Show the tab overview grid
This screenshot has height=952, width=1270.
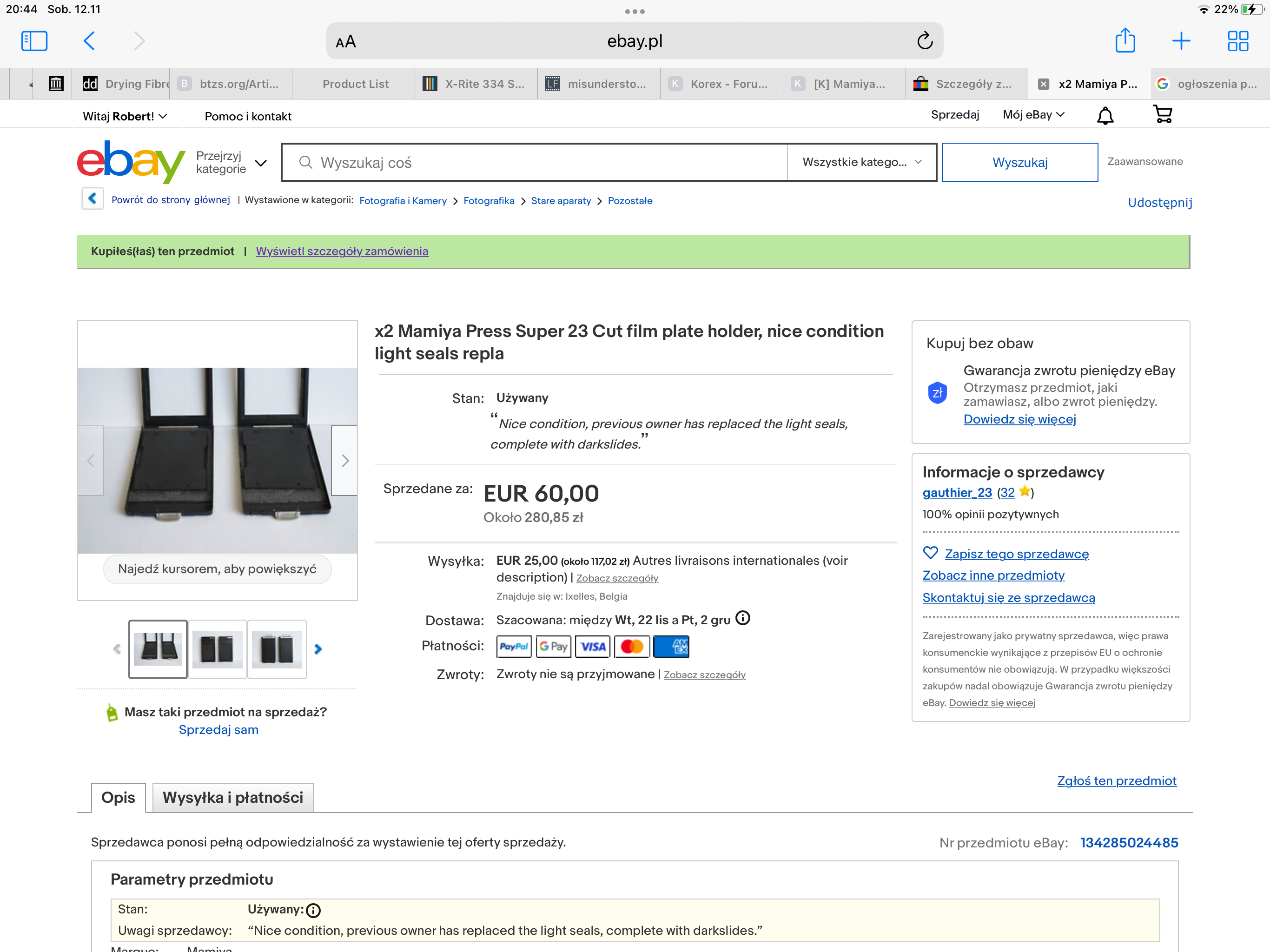[x=1237, y=41]
